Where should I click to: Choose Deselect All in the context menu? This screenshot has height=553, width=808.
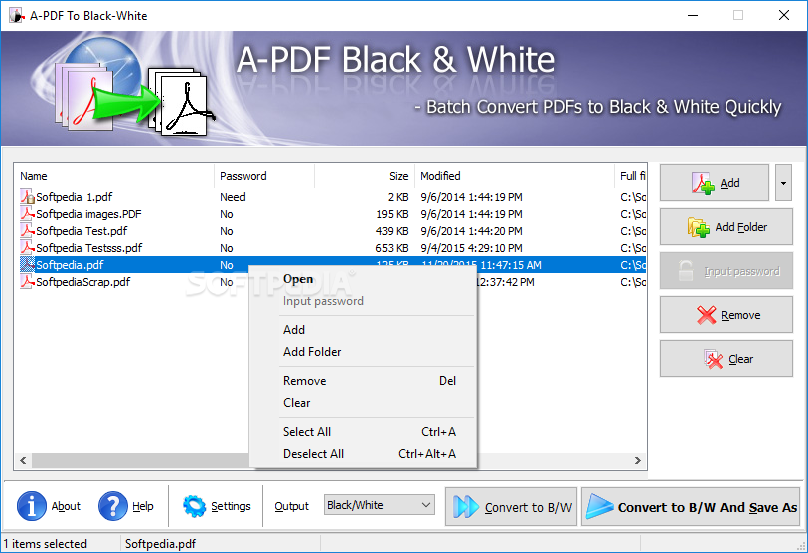tap(362, 454)
